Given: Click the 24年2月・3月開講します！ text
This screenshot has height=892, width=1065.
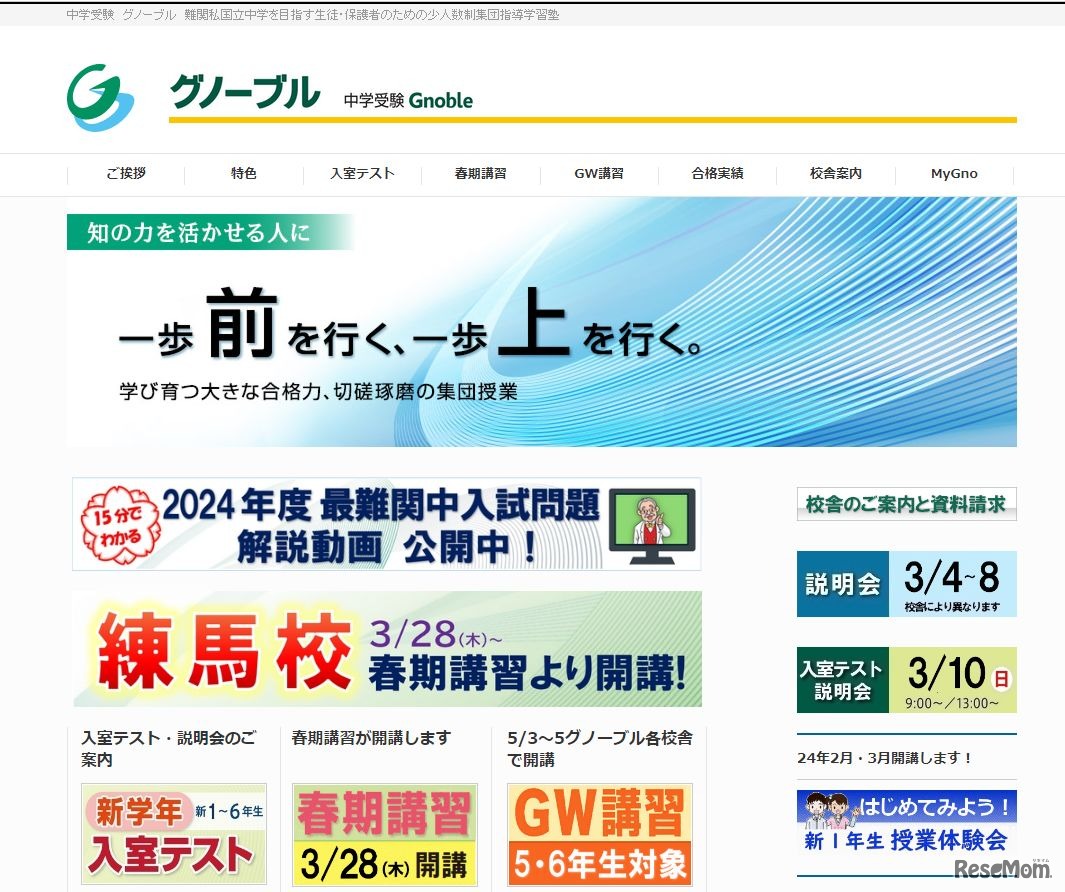Looking at the screenshot, I should coord(884,757).
